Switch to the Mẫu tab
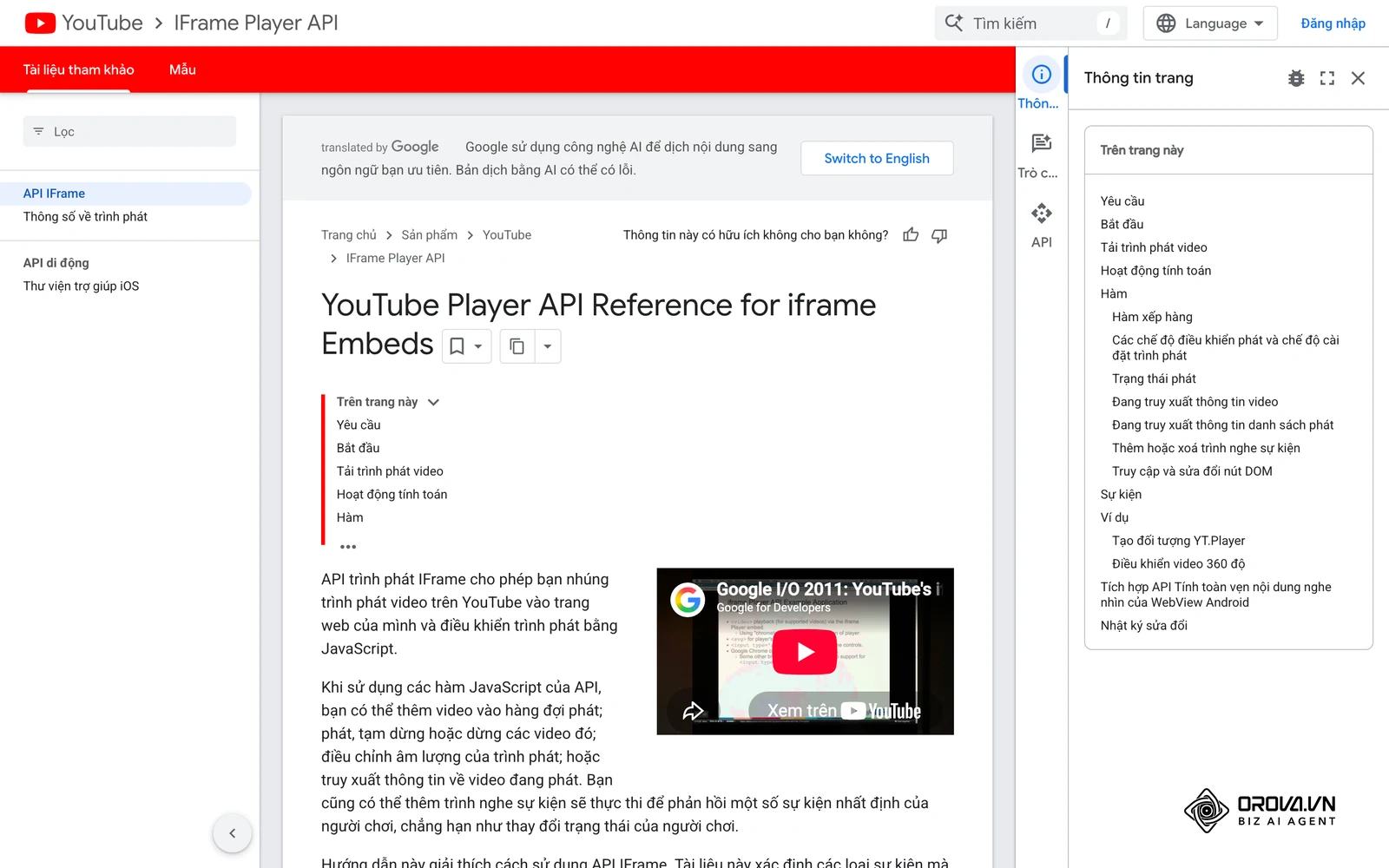This screenshot has height=868, width=1389. point(182,69)
